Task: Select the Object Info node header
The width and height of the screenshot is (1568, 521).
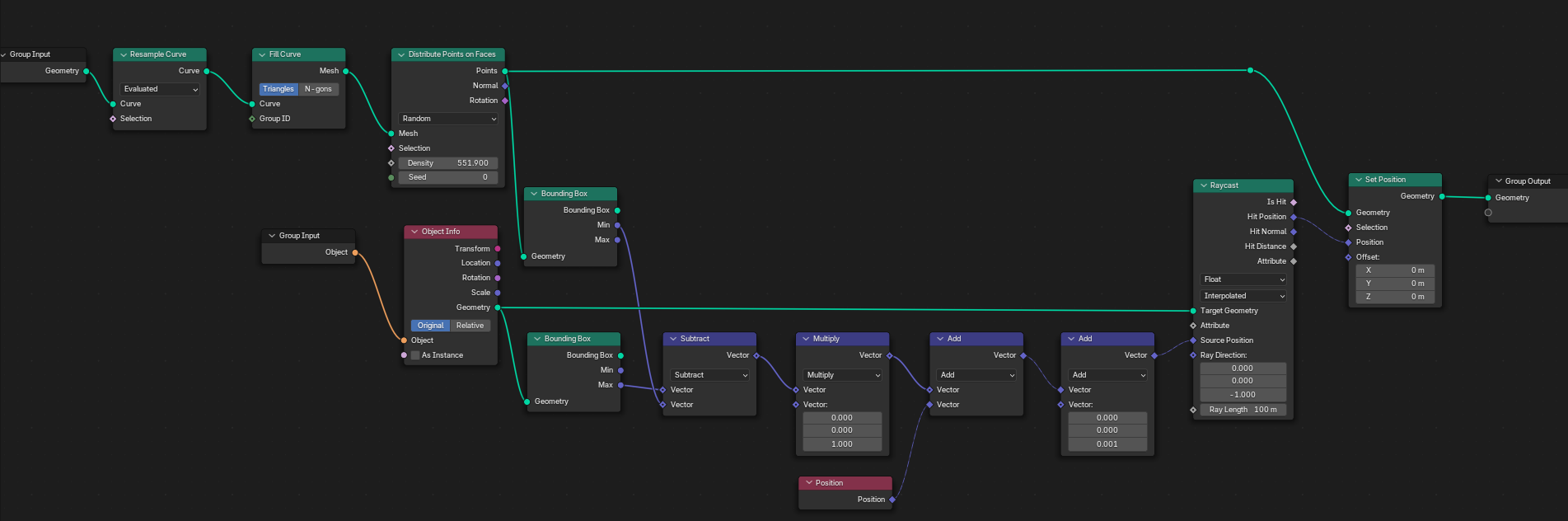Action: [451, 232]
